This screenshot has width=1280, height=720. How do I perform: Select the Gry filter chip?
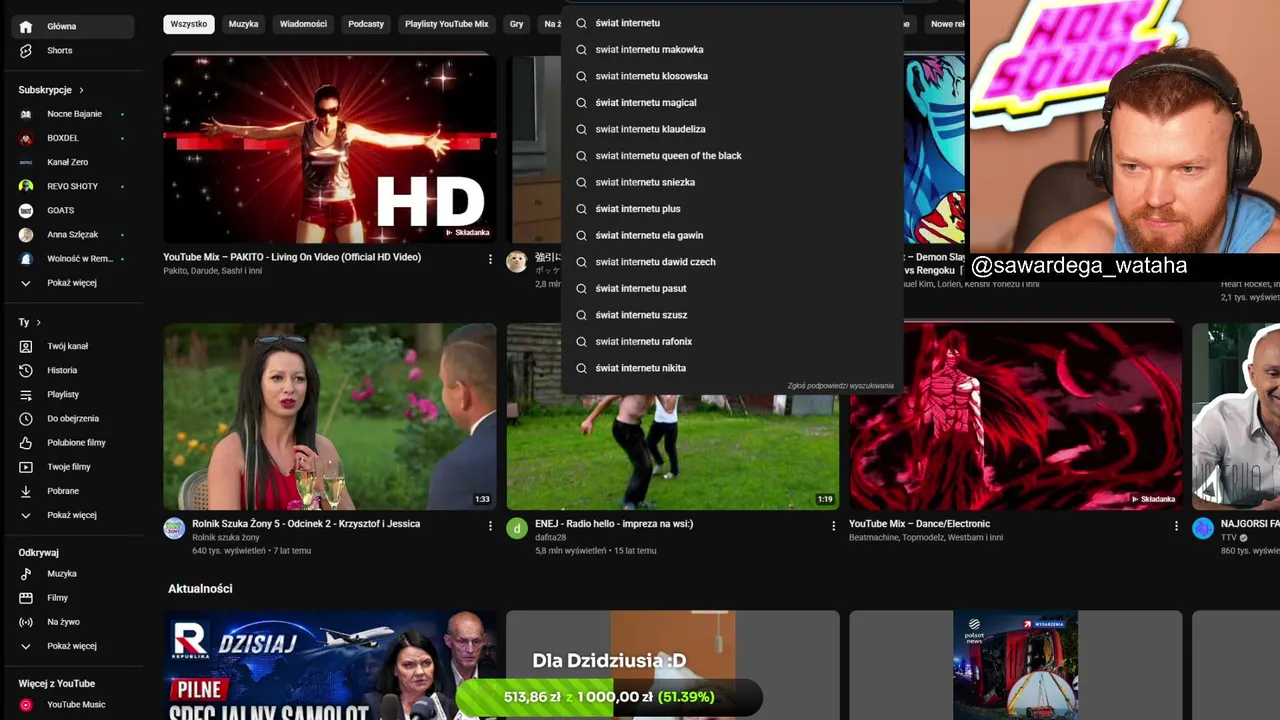point(517,24)
